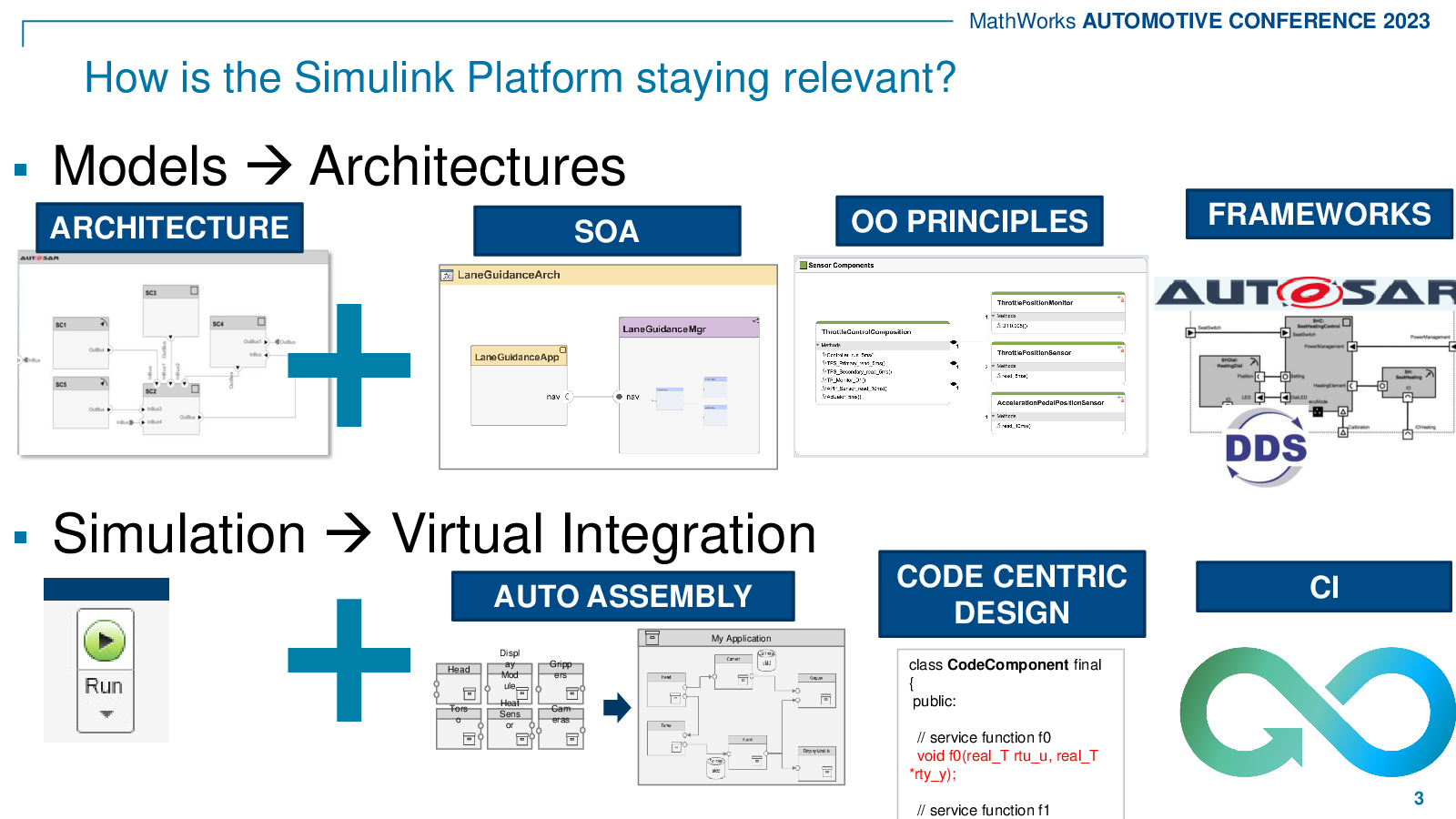Click the red 'void f0(real_T rtu_u' code line

tap(1007, 756)
